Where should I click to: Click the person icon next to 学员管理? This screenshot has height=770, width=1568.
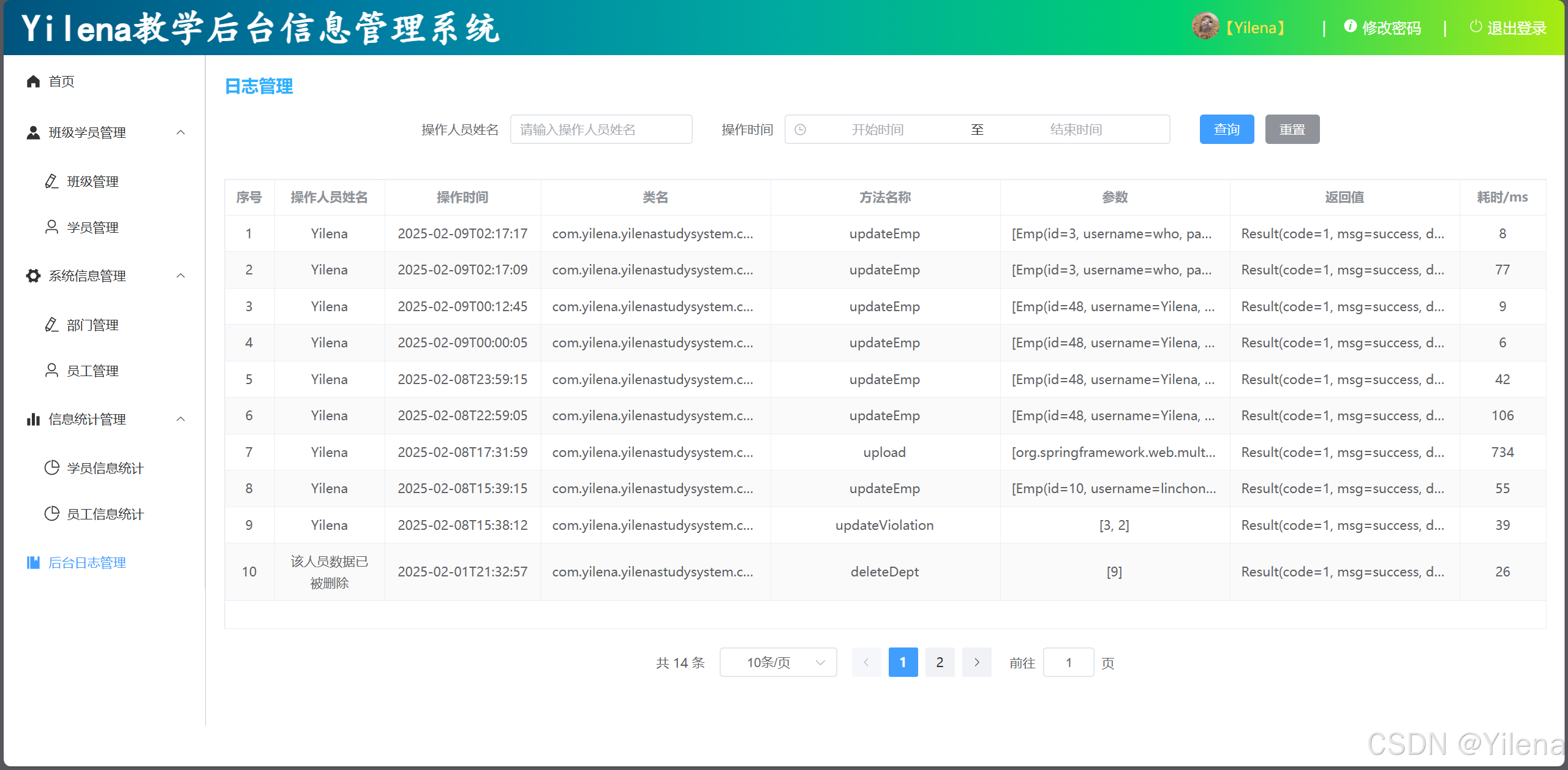coord(51,227)
